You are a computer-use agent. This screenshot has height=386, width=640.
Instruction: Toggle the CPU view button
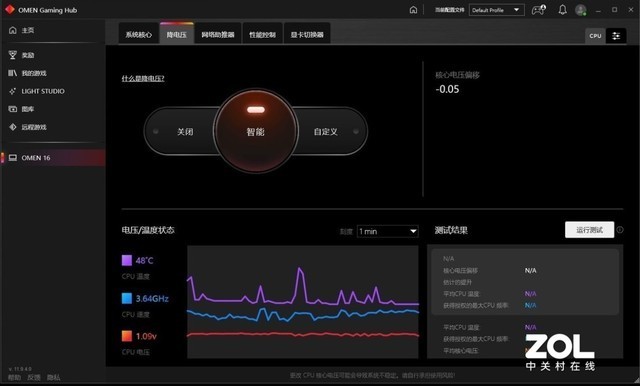pyautogui.click(x=596, y=36)
